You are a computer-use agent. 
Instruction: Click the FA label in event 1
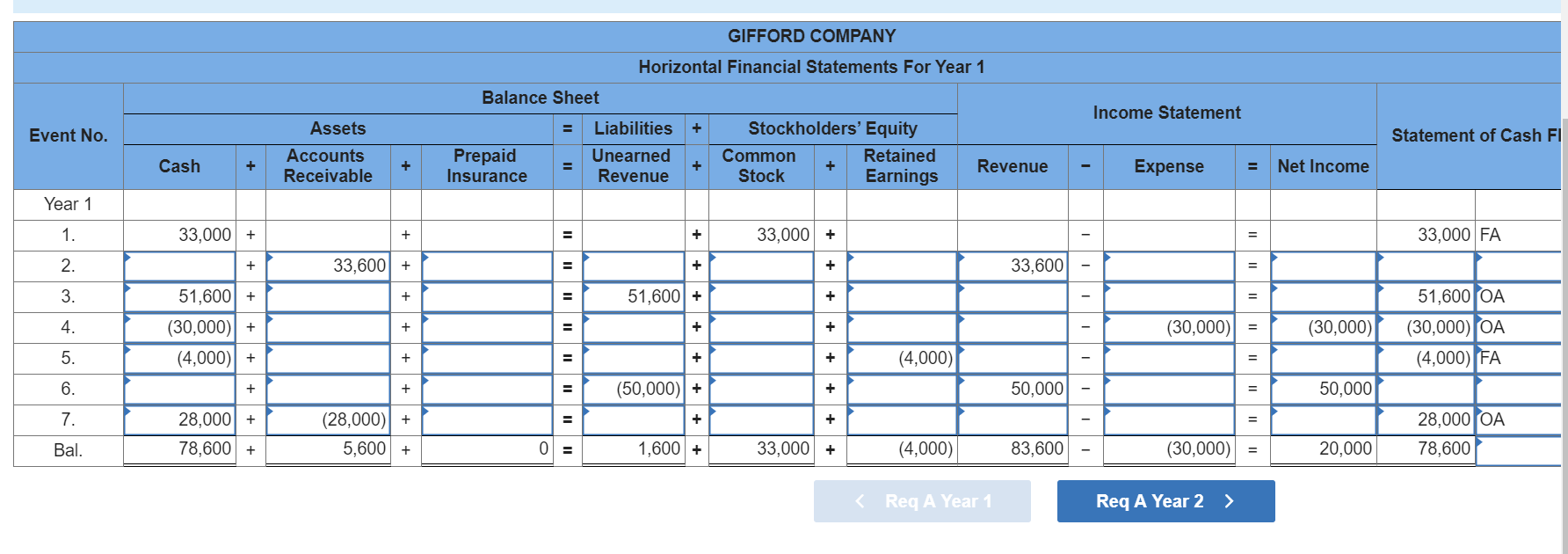click(x=1491, y=235)
